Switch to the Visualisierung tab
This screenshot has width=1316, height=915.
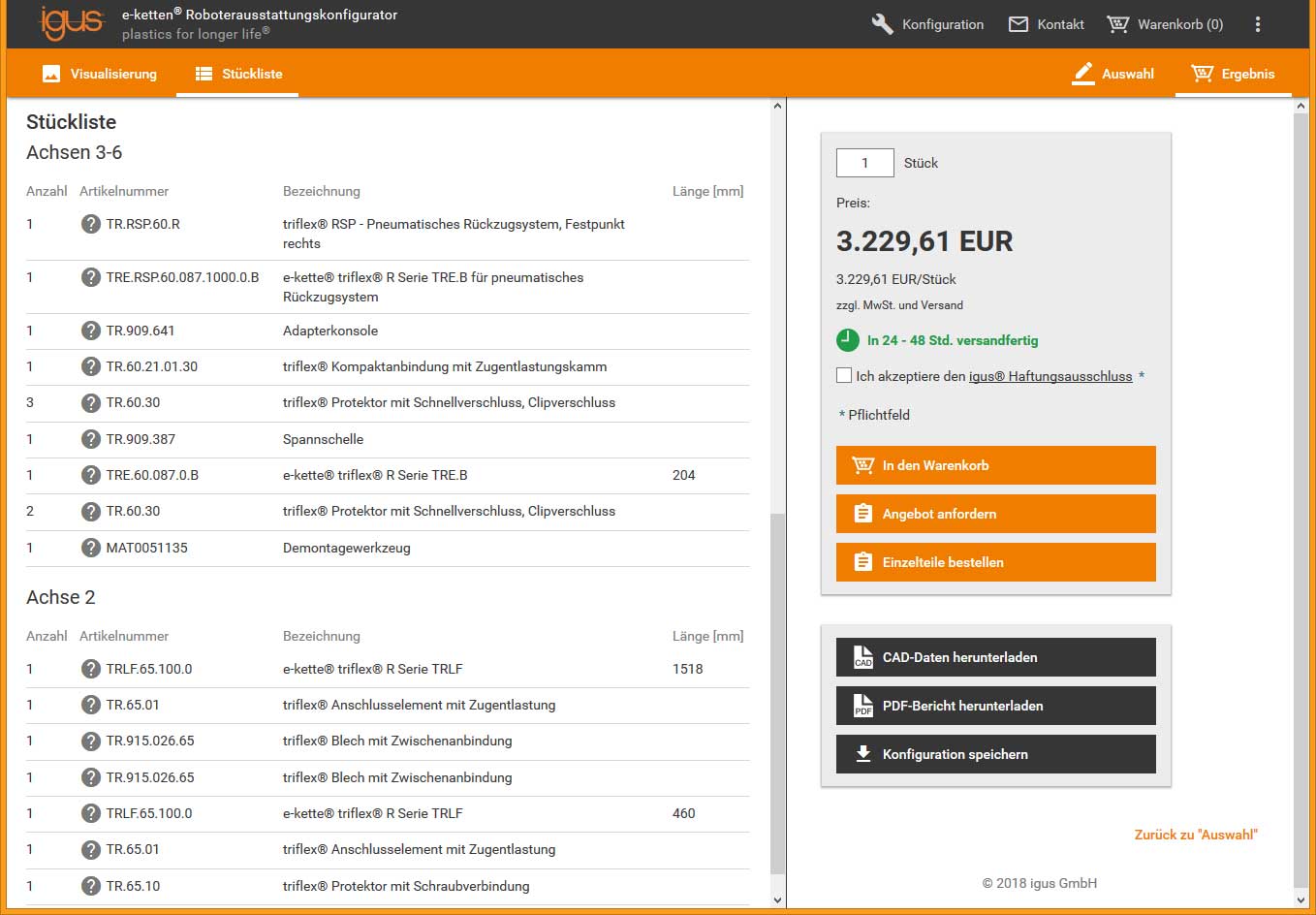click(100, 74)
